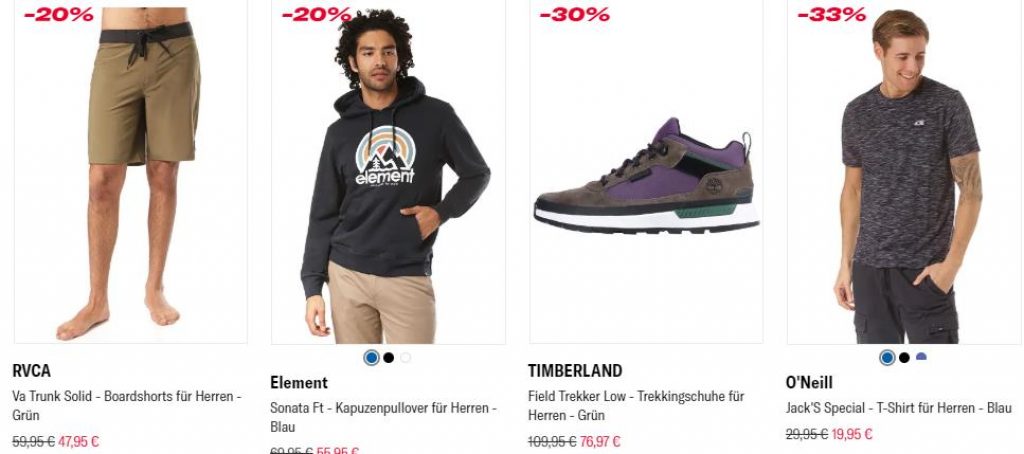Select white color swatch for Element hoodie
This screenshot has width=1024, height=454.
coord(406,357)
